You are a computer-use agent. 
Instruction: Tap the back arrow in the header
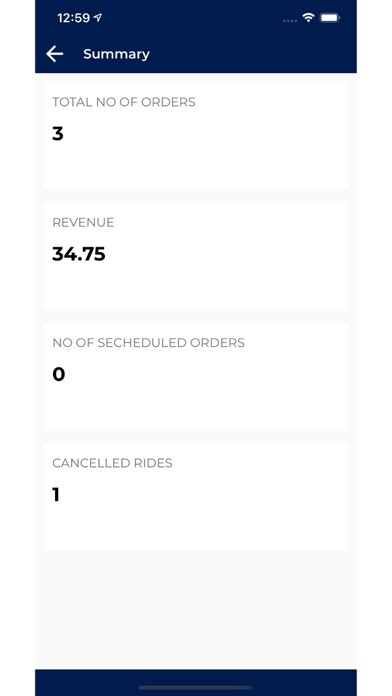pos(55,54)
